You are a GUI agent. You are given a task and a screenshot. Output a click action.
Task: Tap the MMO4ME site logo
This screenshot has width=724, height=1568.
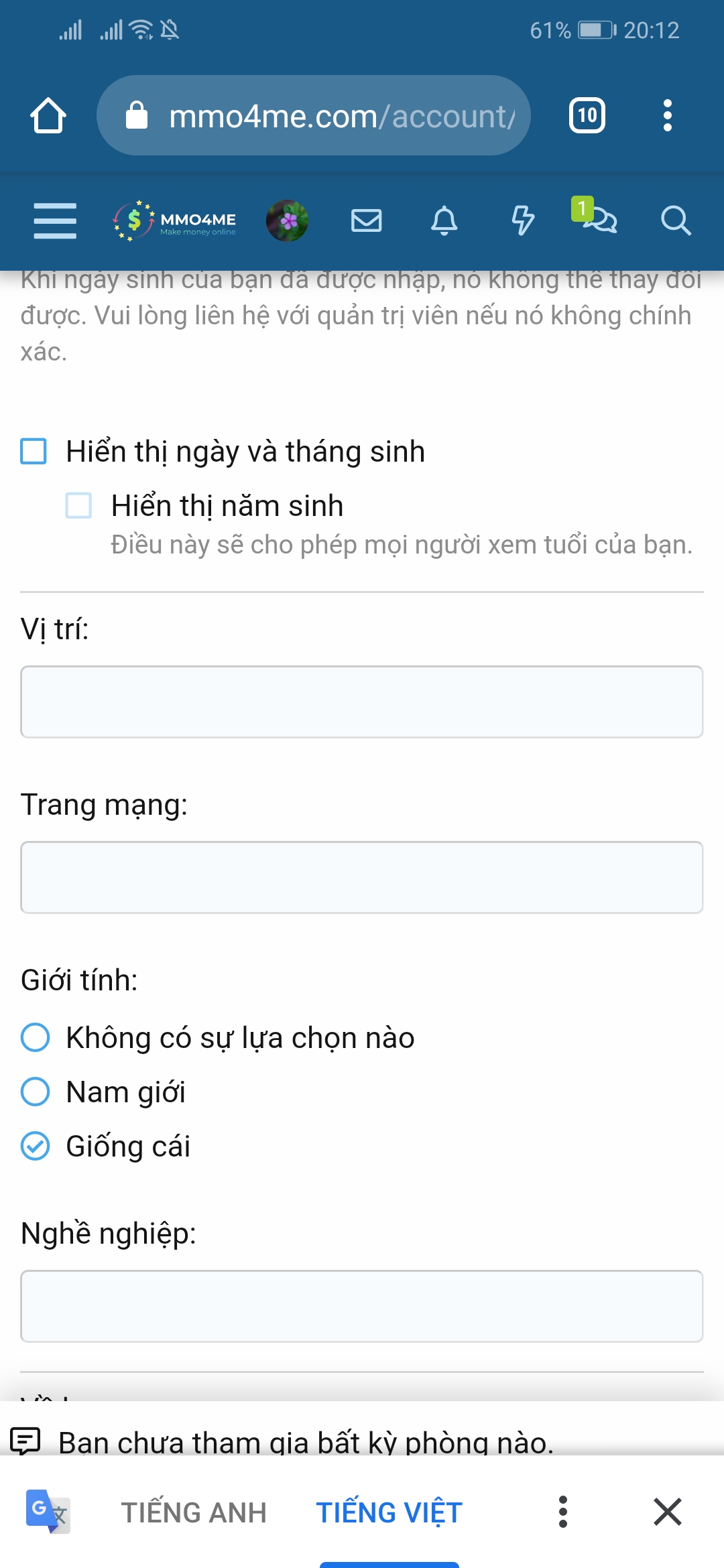coord(176,221)
